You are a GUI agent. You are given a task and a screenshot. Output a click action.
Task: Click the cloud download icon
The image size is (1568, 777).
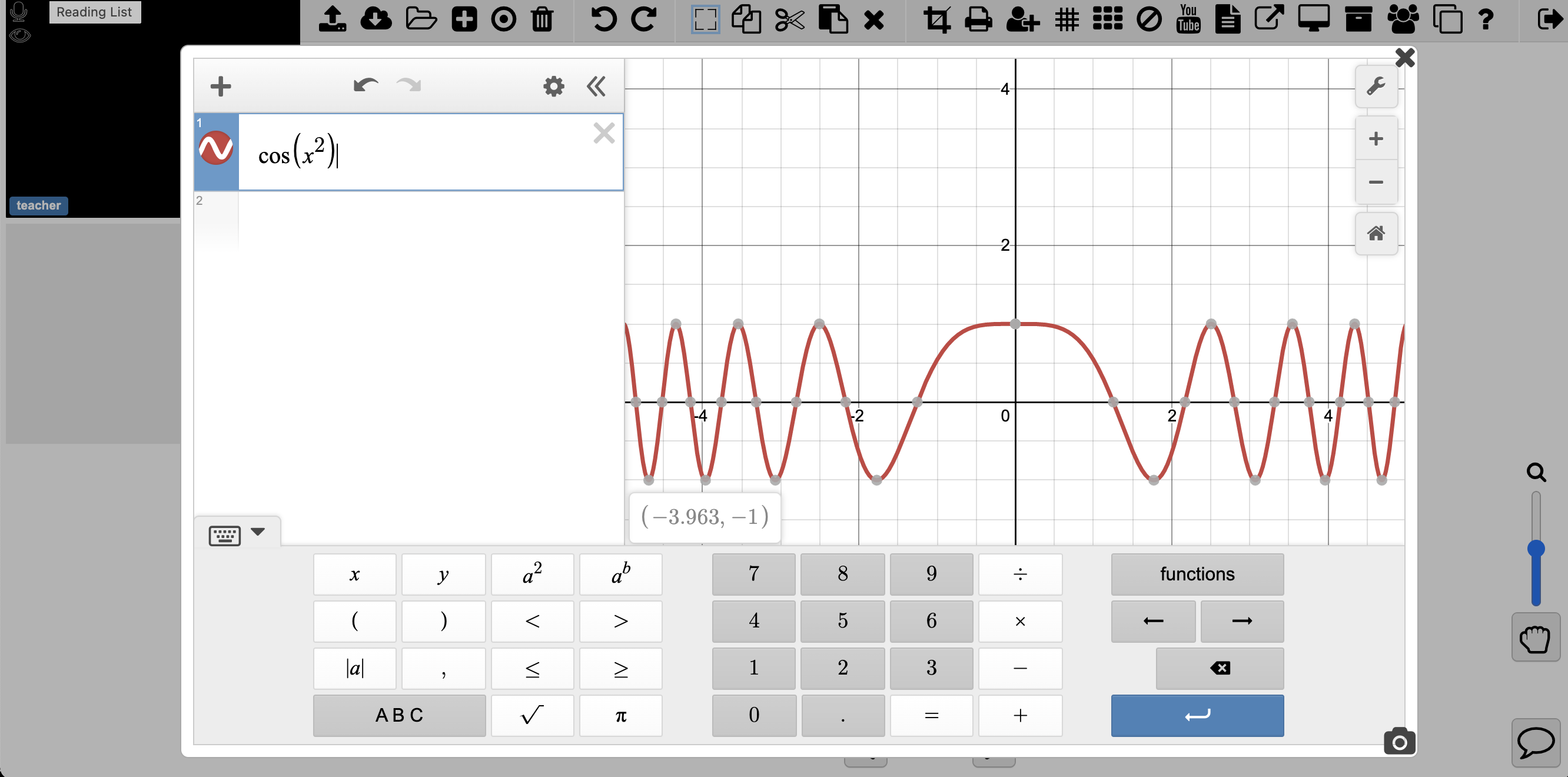[x=376, y=19]
